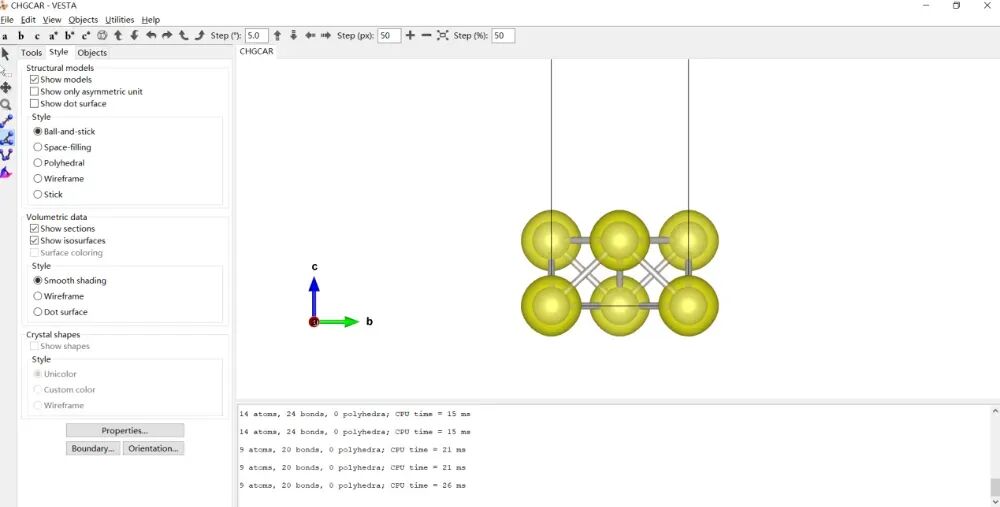Translate the view downward
1000x507 pixels.
point(293,36)
